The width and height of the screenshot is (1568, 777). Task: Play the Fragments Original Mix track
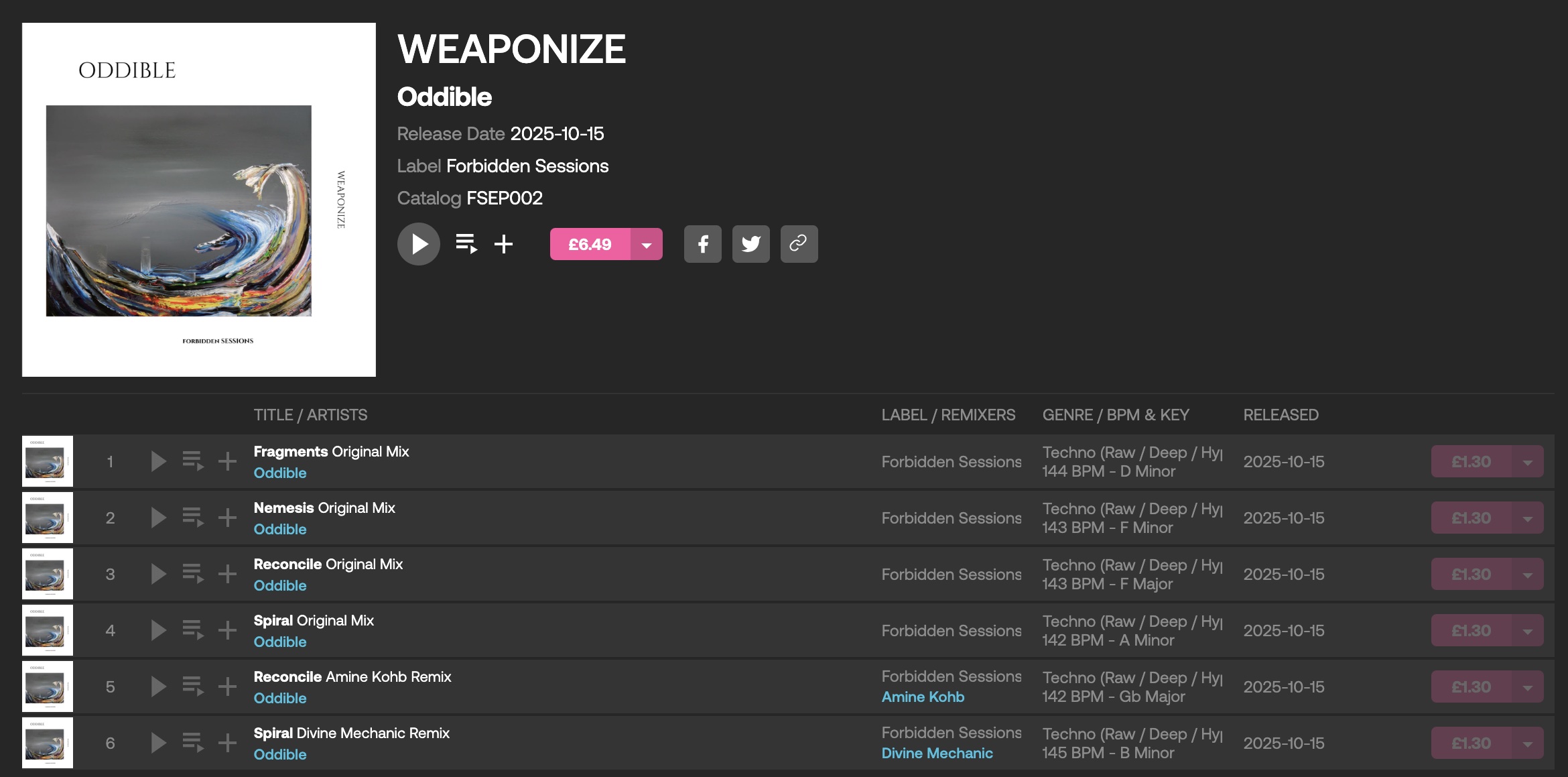[158, 461]
